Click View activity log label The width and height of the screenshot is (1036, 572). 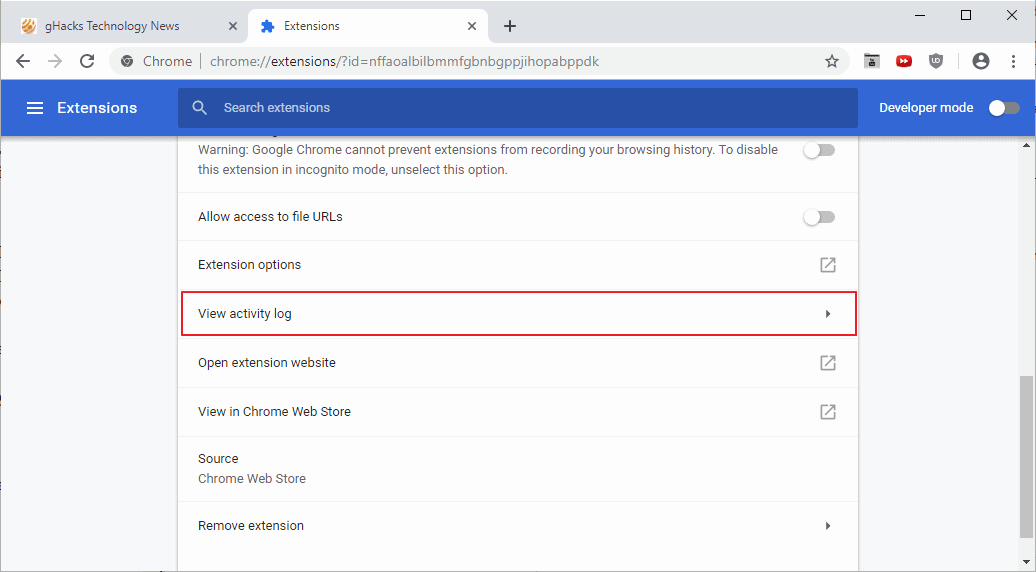pos(244,314)
